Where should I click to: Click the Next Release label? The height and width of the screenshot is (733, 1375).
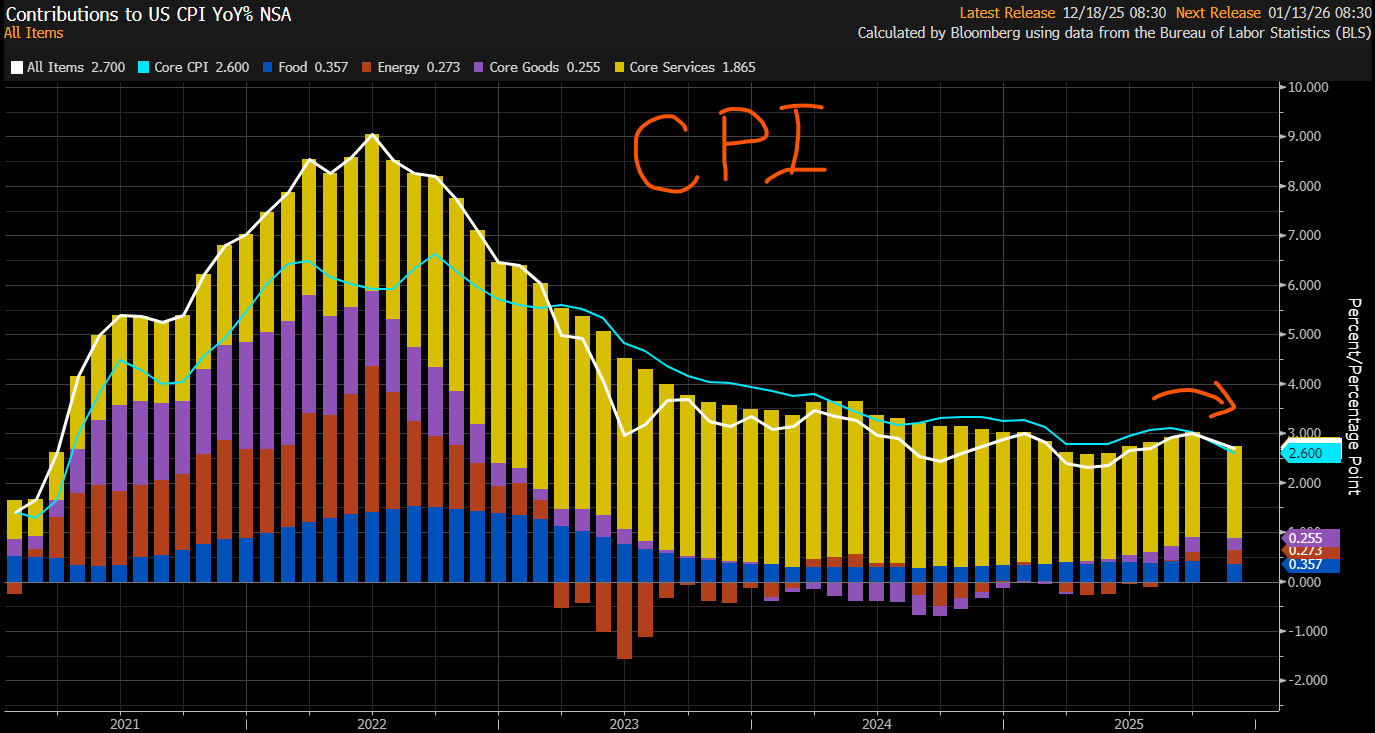(x=1217, y=13)
